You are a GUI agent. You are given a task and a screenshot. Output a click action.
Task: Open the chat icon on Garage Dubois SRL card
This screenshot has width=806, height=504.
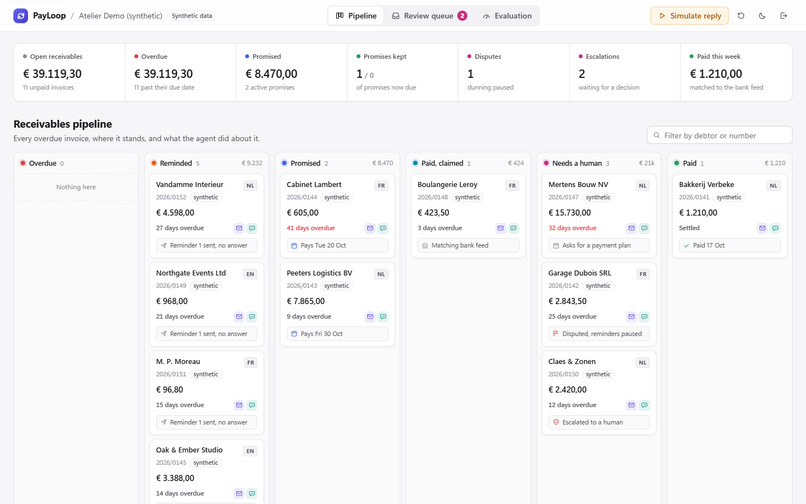coord(644,316)
